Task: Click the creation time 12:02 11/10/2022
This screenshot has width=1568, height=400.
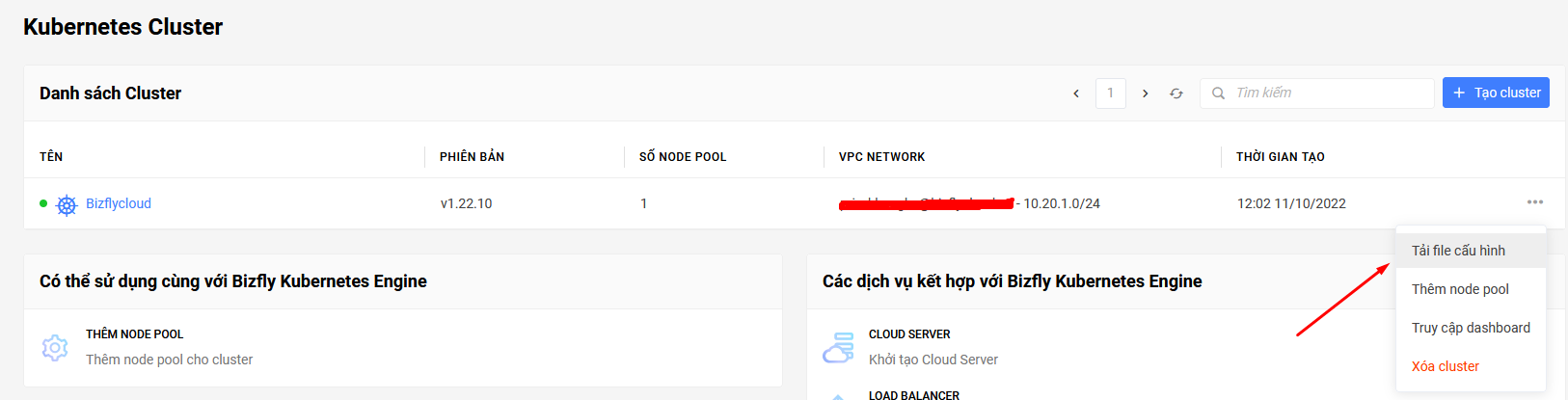Action: tap(1291, 203)
